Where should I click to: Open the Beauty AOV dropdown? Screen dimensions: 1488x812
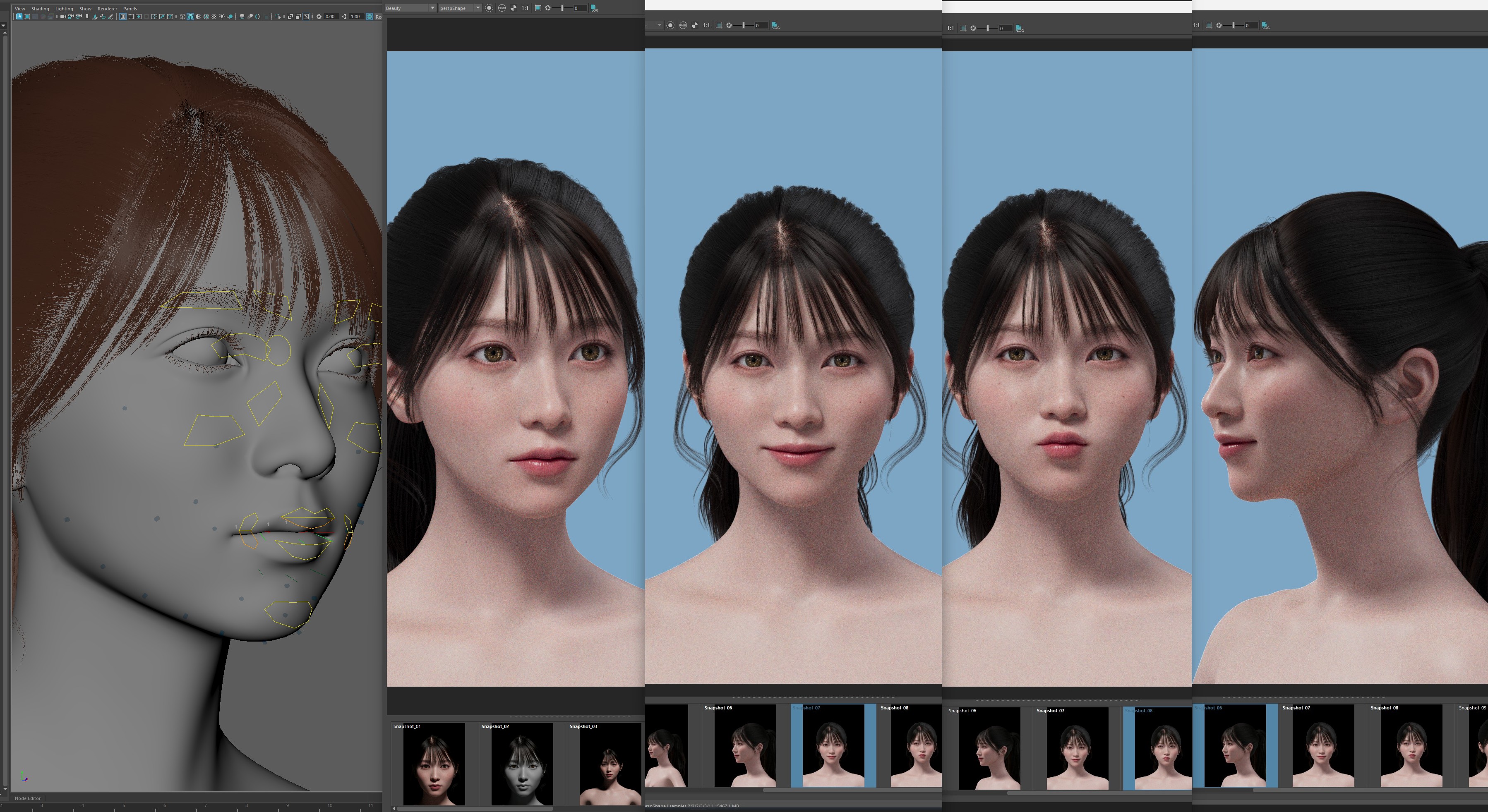pos(410,8)
